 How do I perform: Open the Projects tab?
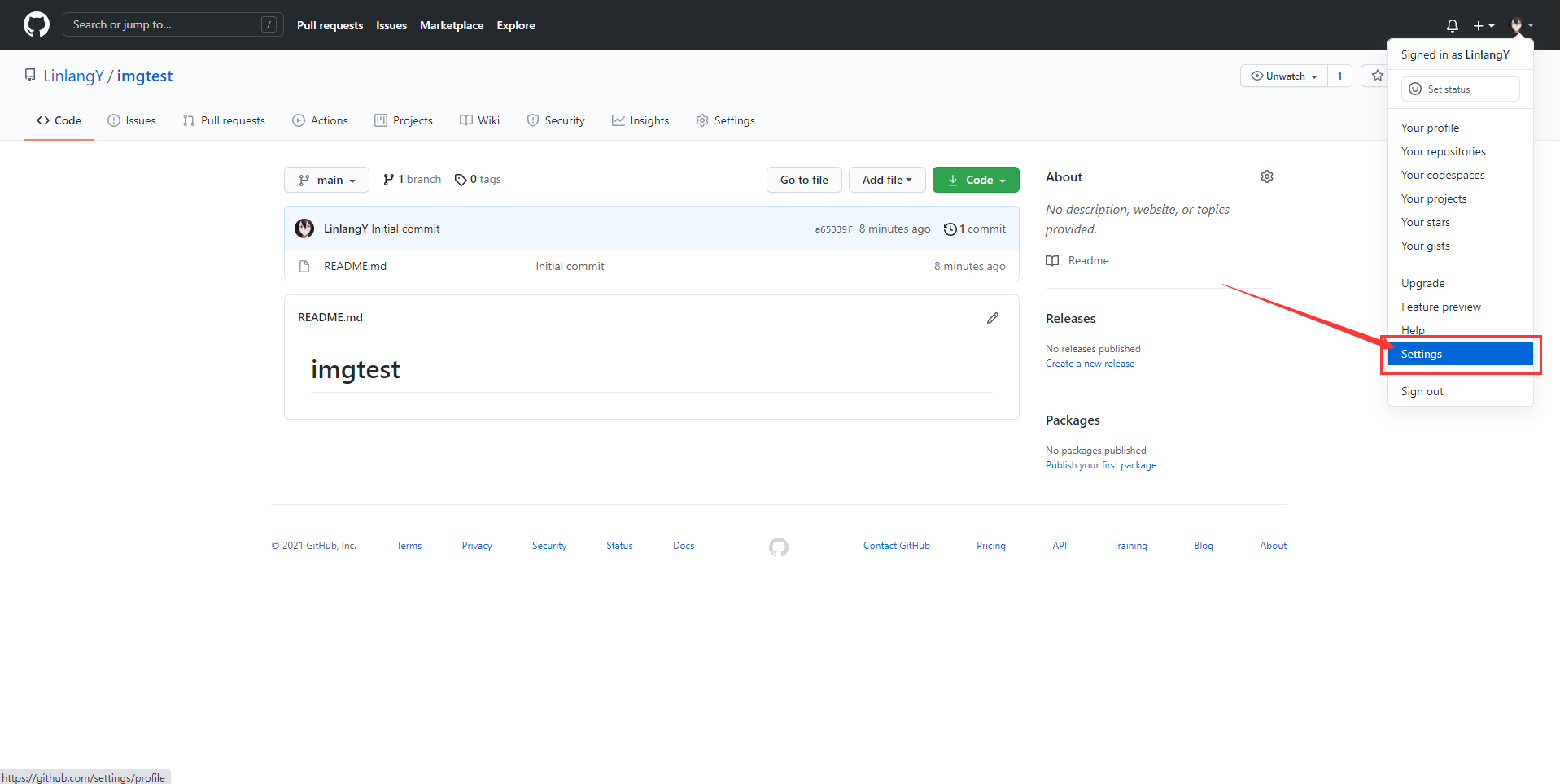pos(404,120)
